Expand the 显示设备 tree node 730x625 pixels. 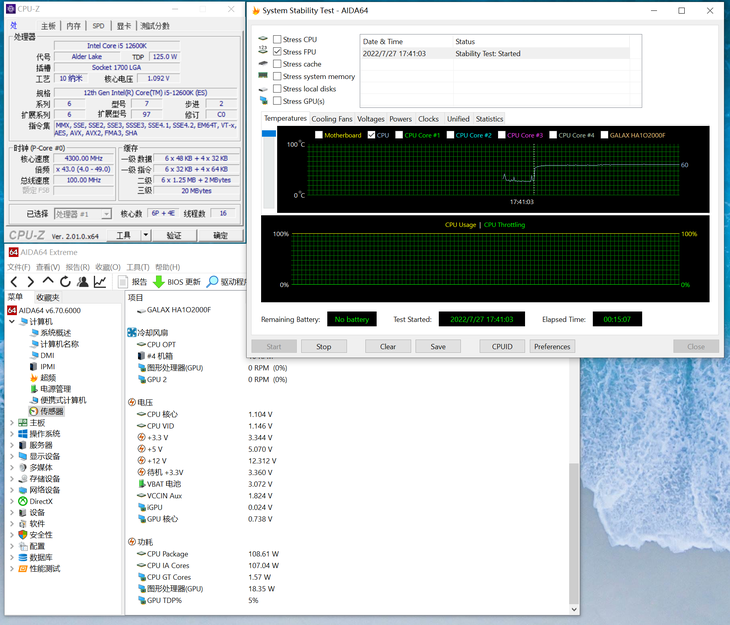[x=12, y=456]
